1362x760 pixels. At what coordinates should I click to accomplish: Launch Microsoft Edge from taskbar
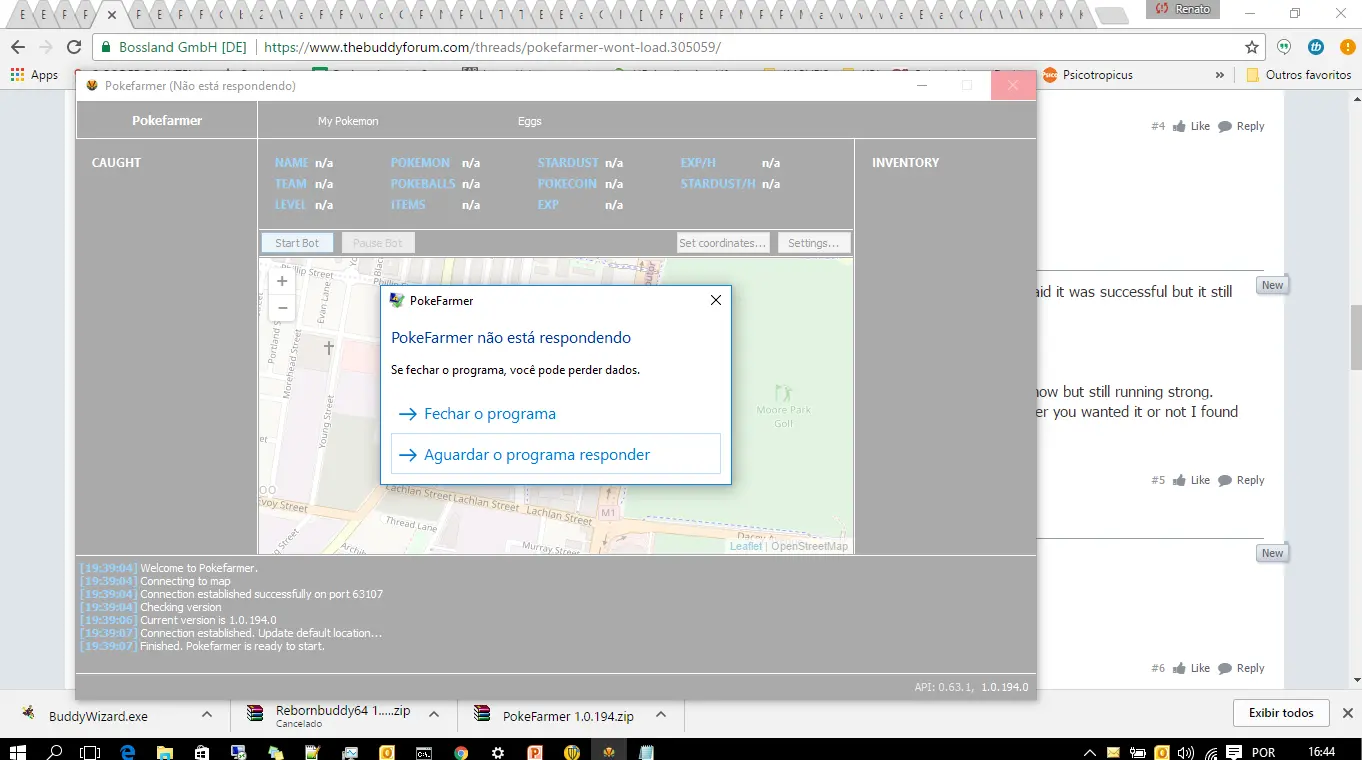click(128, 751)
